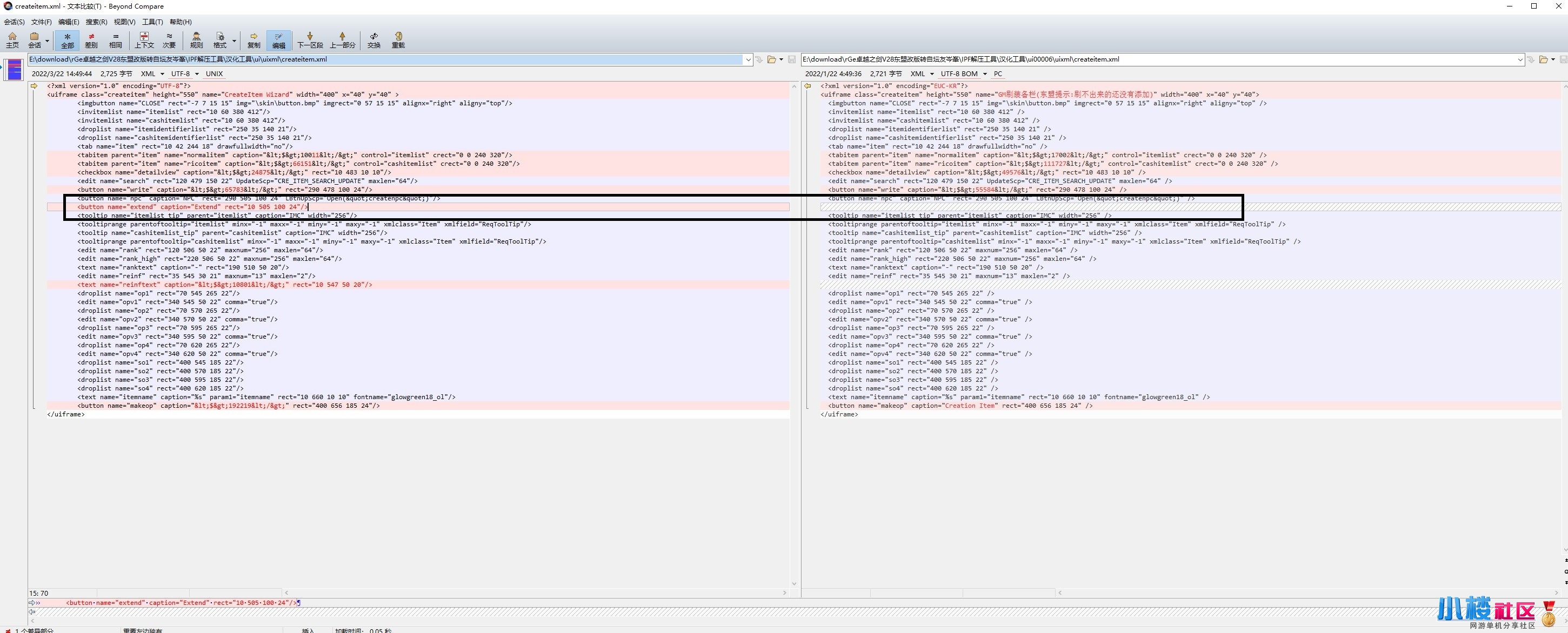
Task: Toggle Show Context (上下文) option
Action: (x=144, y=40)
